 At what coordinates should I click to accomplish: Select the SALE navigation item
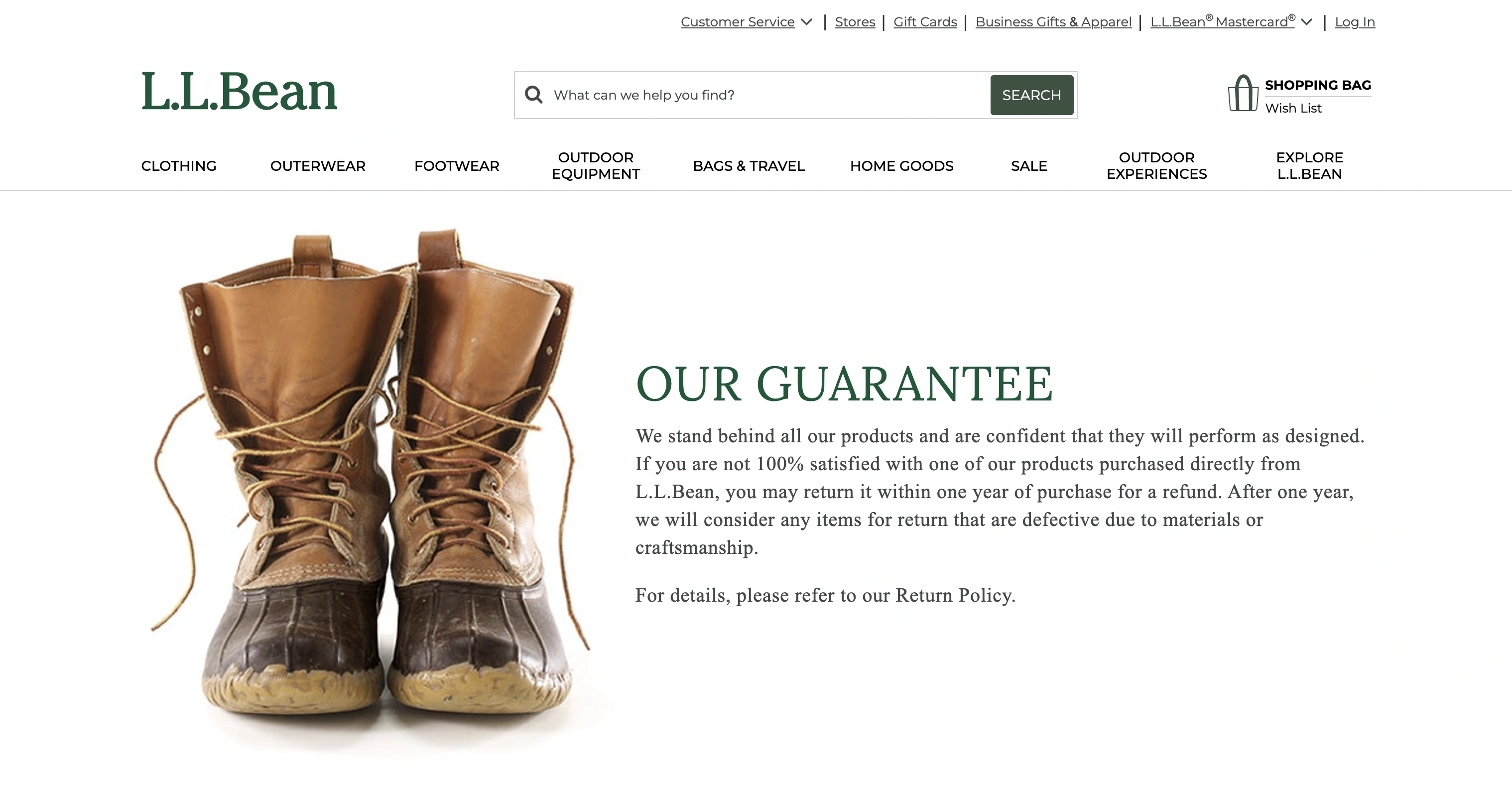pos(1028,165)
